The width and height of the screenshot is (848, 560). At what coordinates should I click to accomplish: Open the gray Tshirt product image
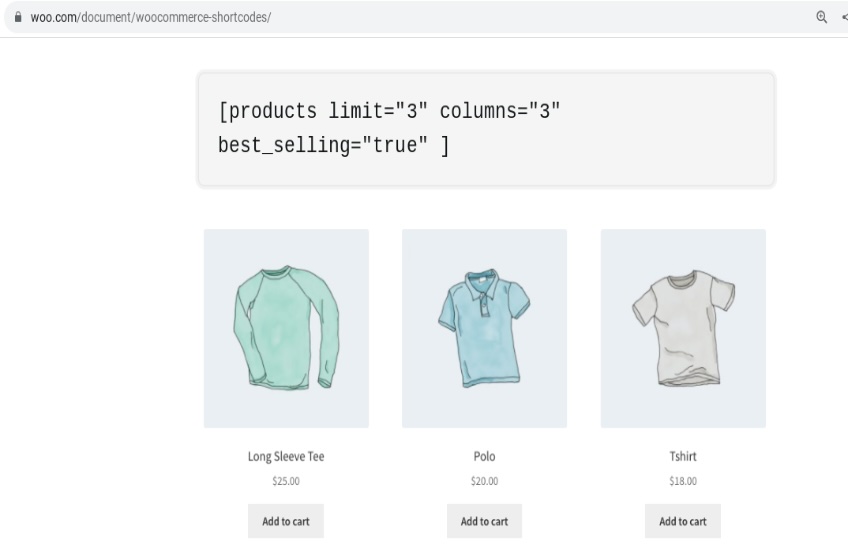[x=683, y=328]
